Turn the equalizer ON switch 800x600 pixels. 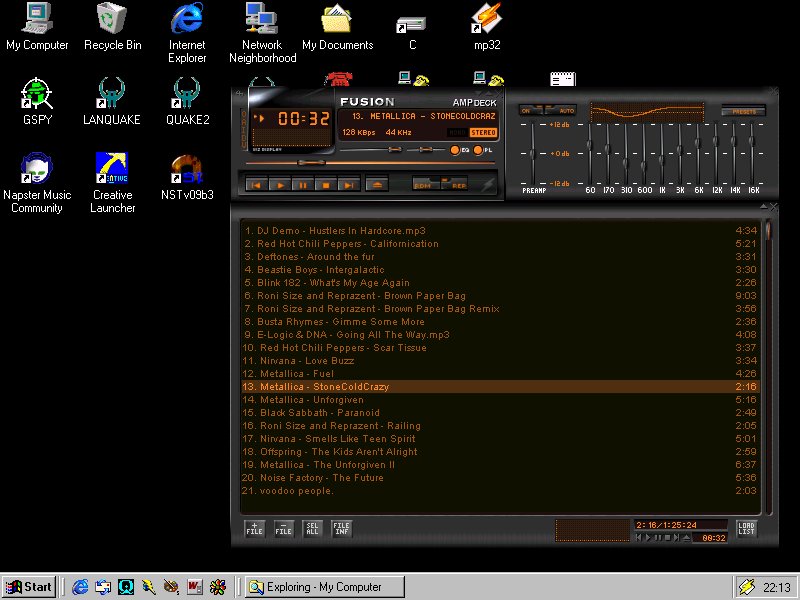click(x=528, y=111)
